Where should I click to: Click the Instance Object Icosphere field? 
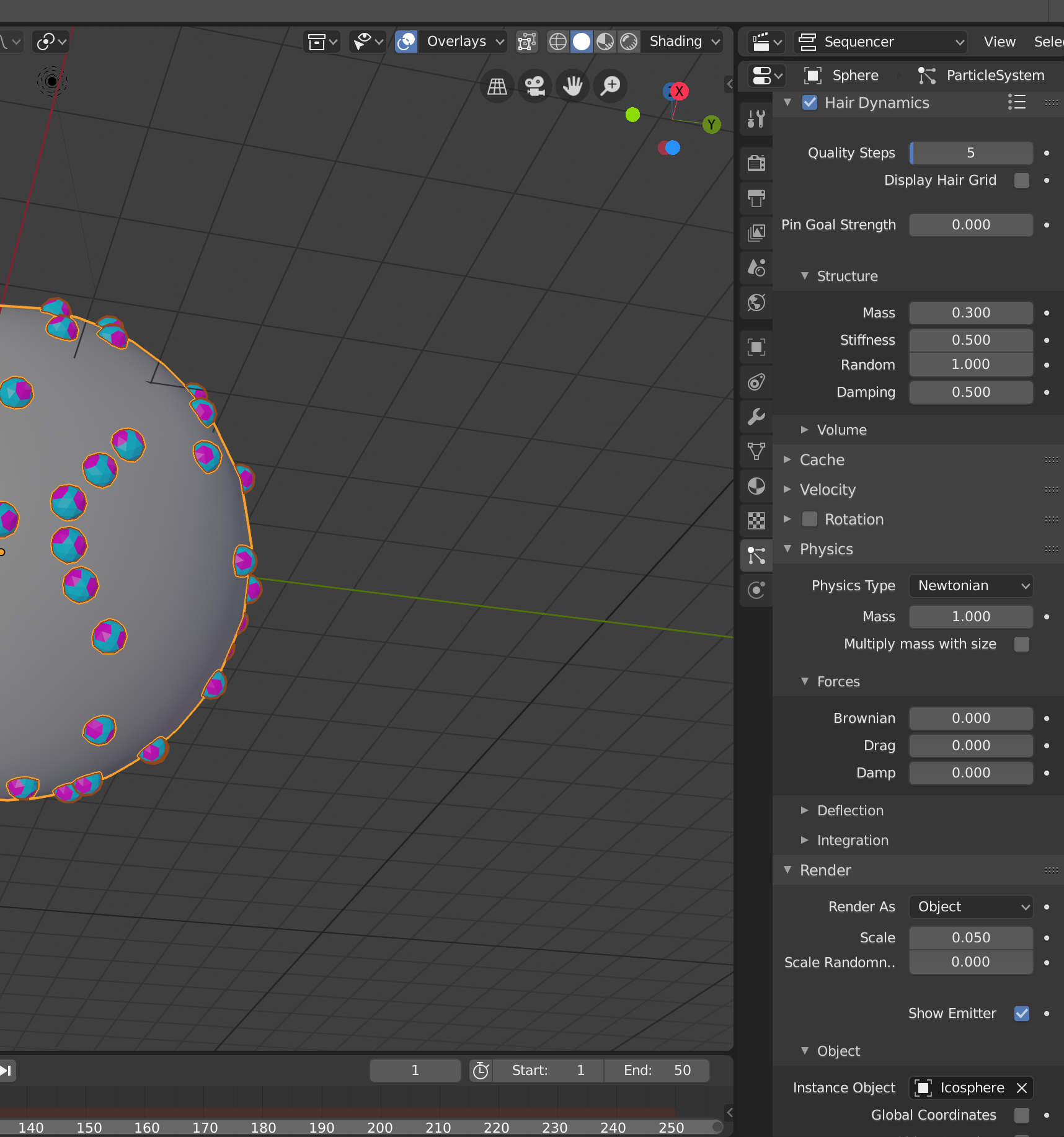pyautogui.click(x=971, y=1088)
